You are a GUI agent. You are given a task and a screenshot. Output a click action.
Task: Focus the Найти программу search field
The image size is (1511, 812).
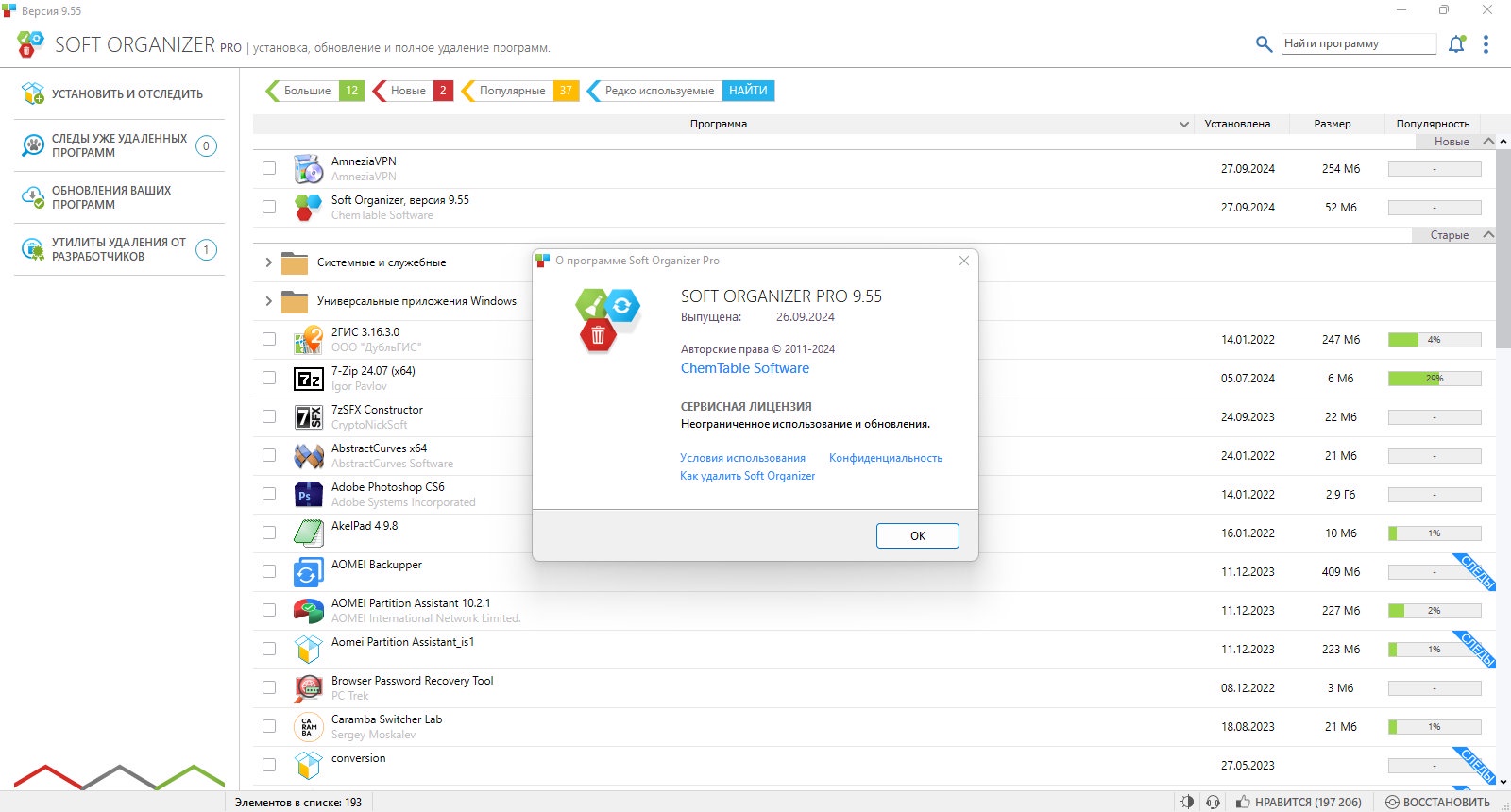[1359, 43]
